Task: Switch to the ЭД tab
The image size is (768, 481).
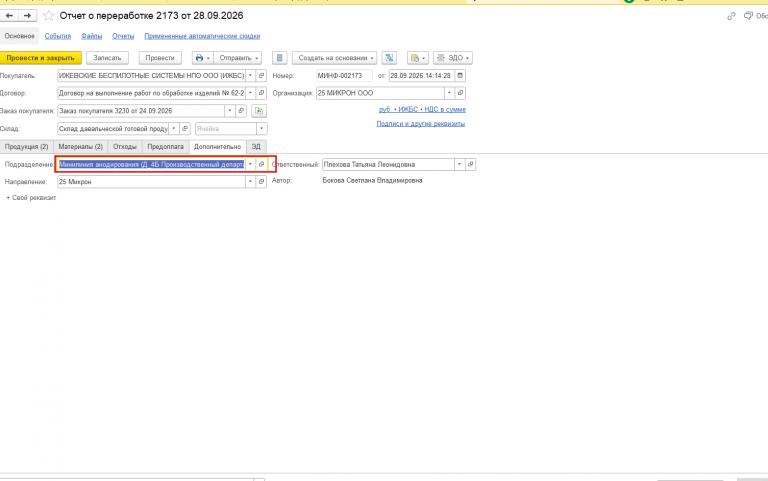Action: coord(256,147)
